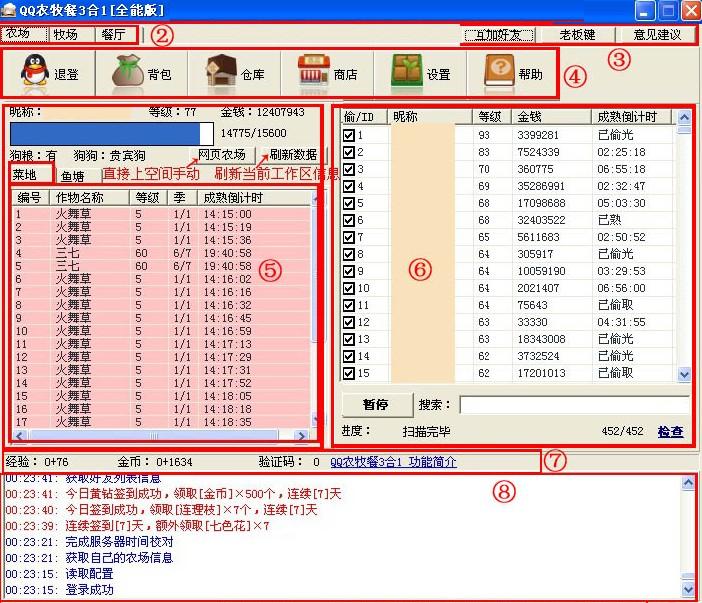Viewport: 702px width, 603px height.
Task: Click crop list horizontal scrollbar left arrow
Action: coord(20,435)
